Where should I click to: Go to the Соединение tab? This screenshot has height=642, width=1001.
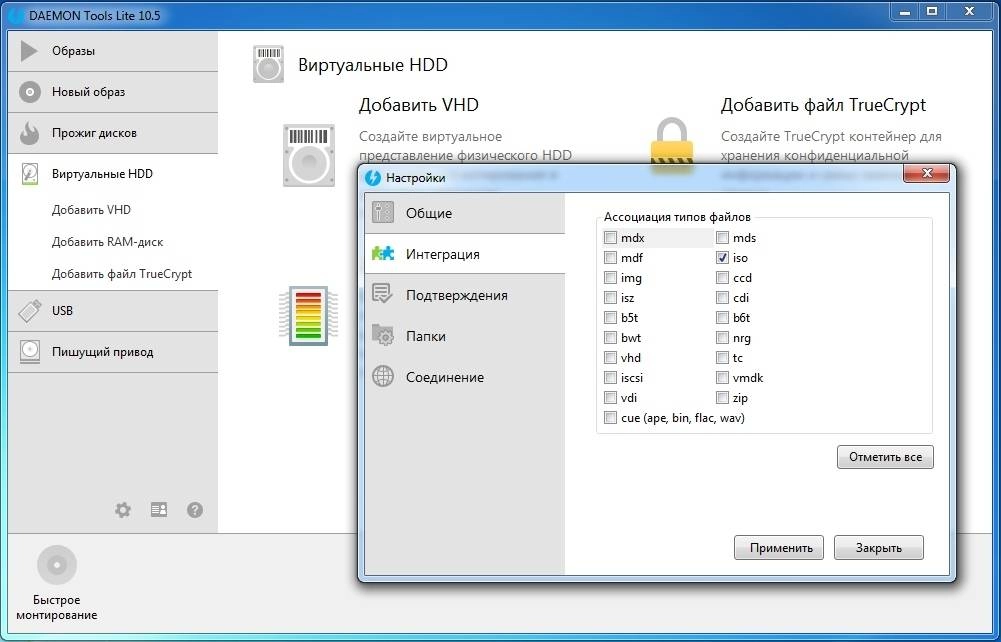click(465, 377)
